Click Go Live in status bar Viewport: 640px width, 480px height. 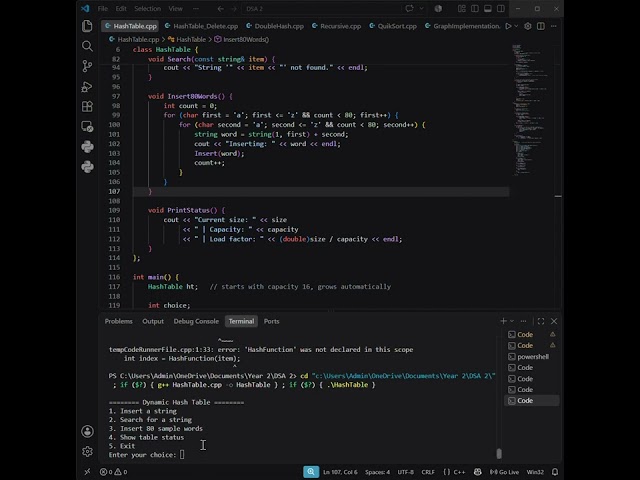504,472
